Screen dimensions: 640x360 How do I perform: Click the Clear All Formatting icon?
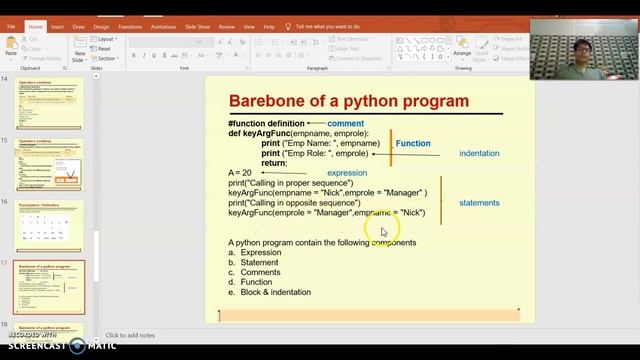click(242, 42)
